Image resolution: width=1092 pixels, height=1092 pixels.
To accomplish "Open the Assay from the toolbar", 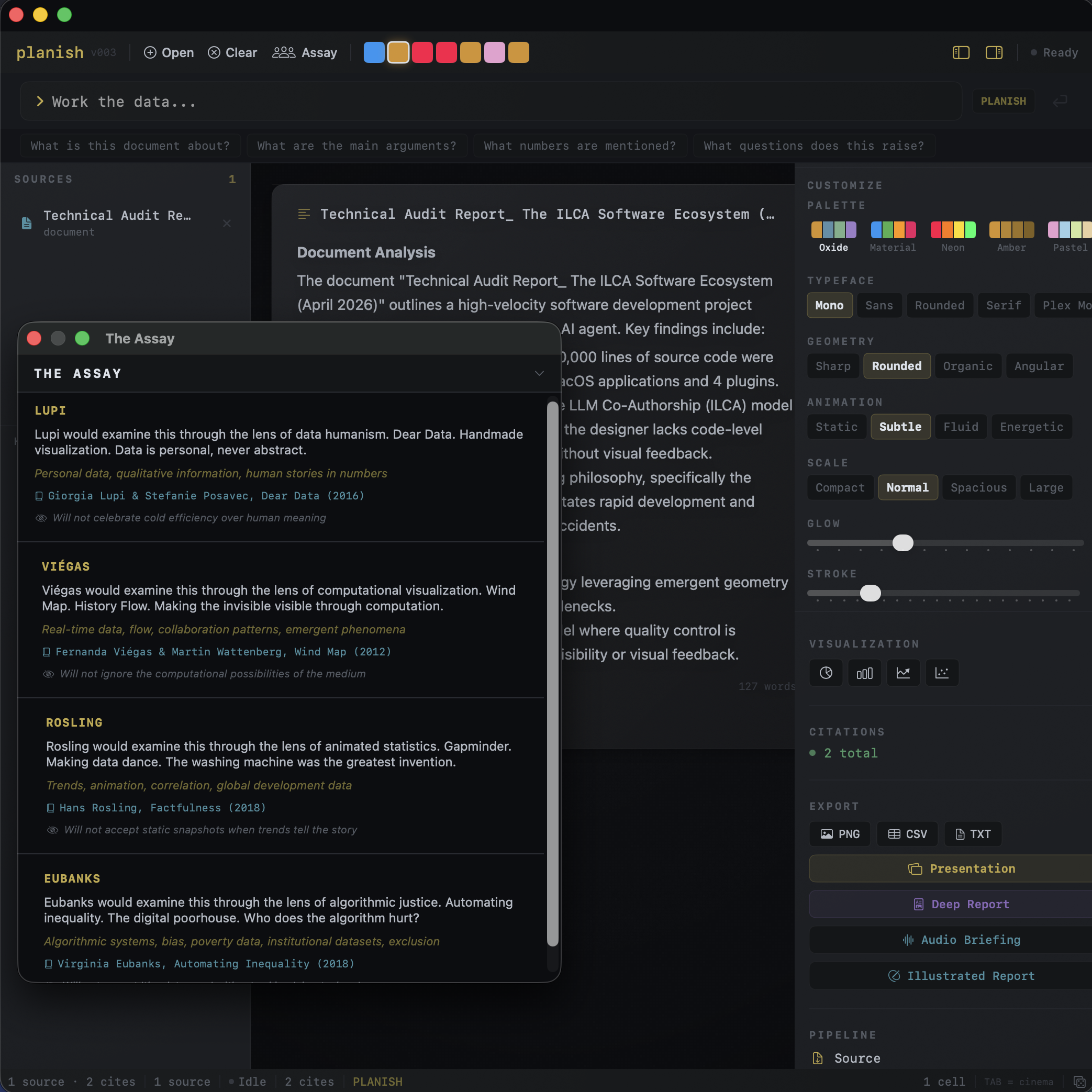I will coord(304,52).
